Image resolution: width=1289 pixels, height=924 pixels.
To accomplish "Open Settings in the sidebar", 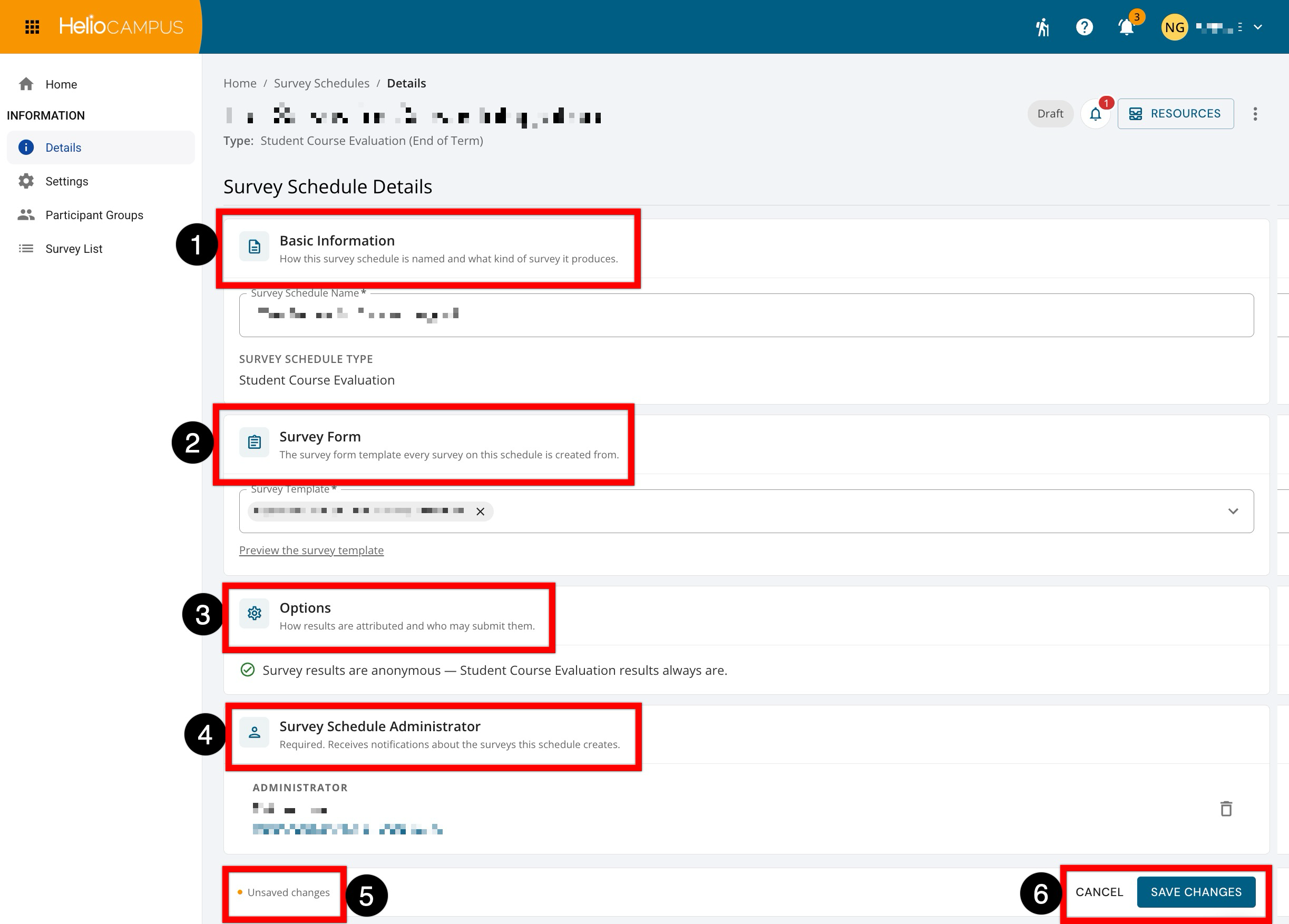I will (101, 181).
